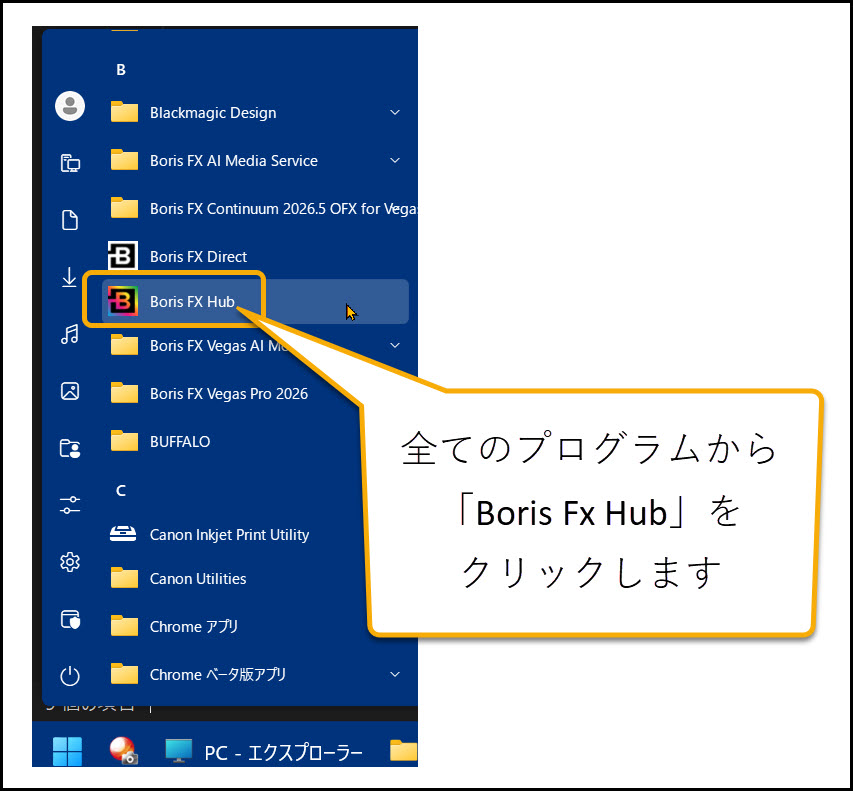Open the shield security icon in Start sidebar
The height and width of the screenshot is (791, 853).
70,619
